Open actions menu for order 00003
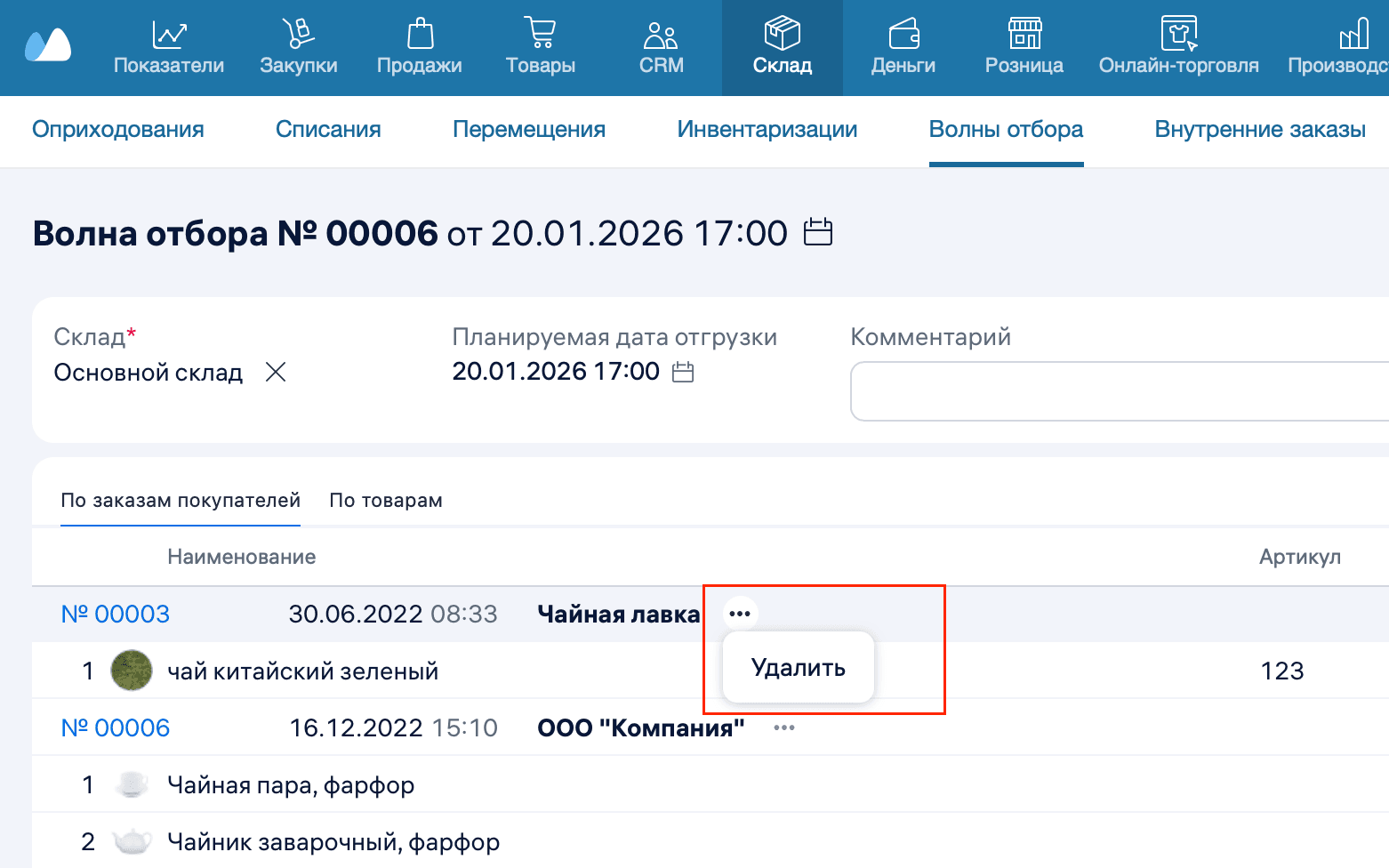 click(x=740, y=613)
